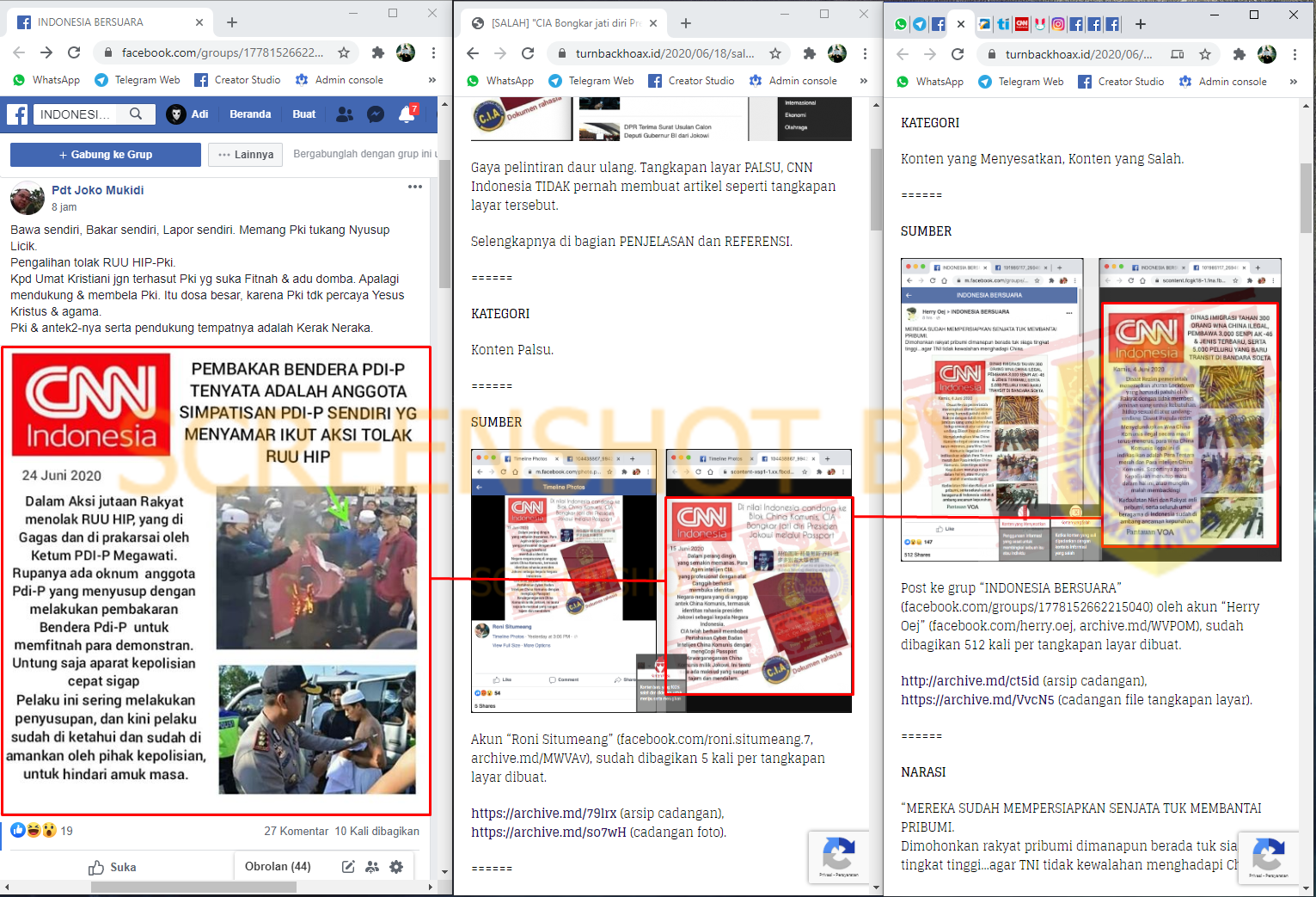Go back in middle turnbackhoax window
Image resolution: width=1316 pixels, height=897 pixels.
[473, 53]
